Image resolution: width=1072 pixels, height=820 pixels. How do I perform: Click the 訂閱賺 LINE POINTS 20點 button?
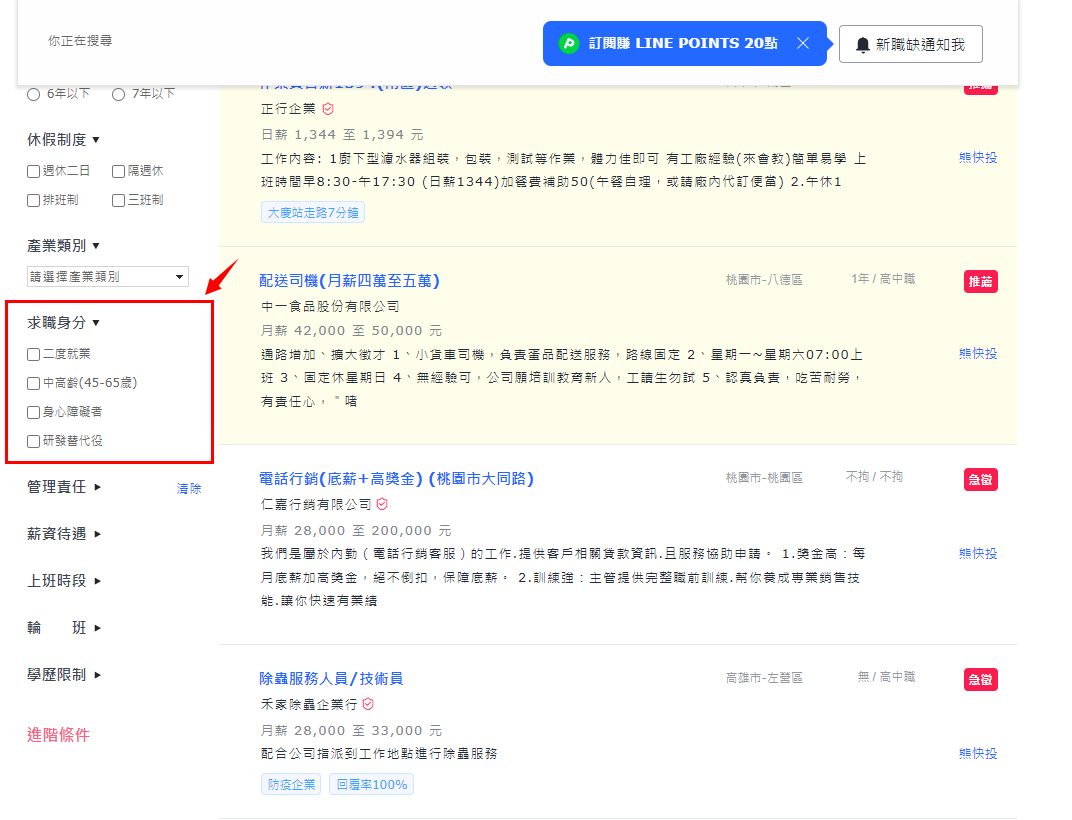pos(684,44)
